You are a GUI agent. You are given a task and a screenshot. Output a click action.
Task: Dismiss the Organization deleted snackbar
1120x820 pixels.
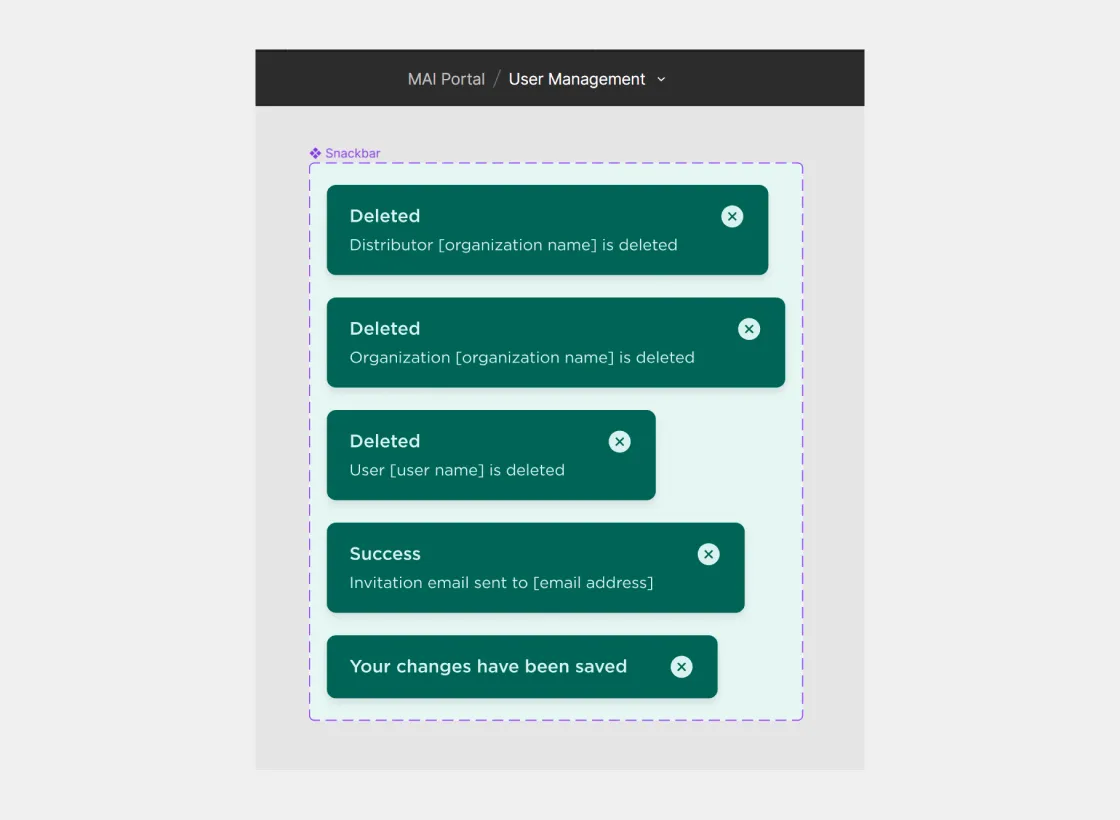[x=749, y=329]
